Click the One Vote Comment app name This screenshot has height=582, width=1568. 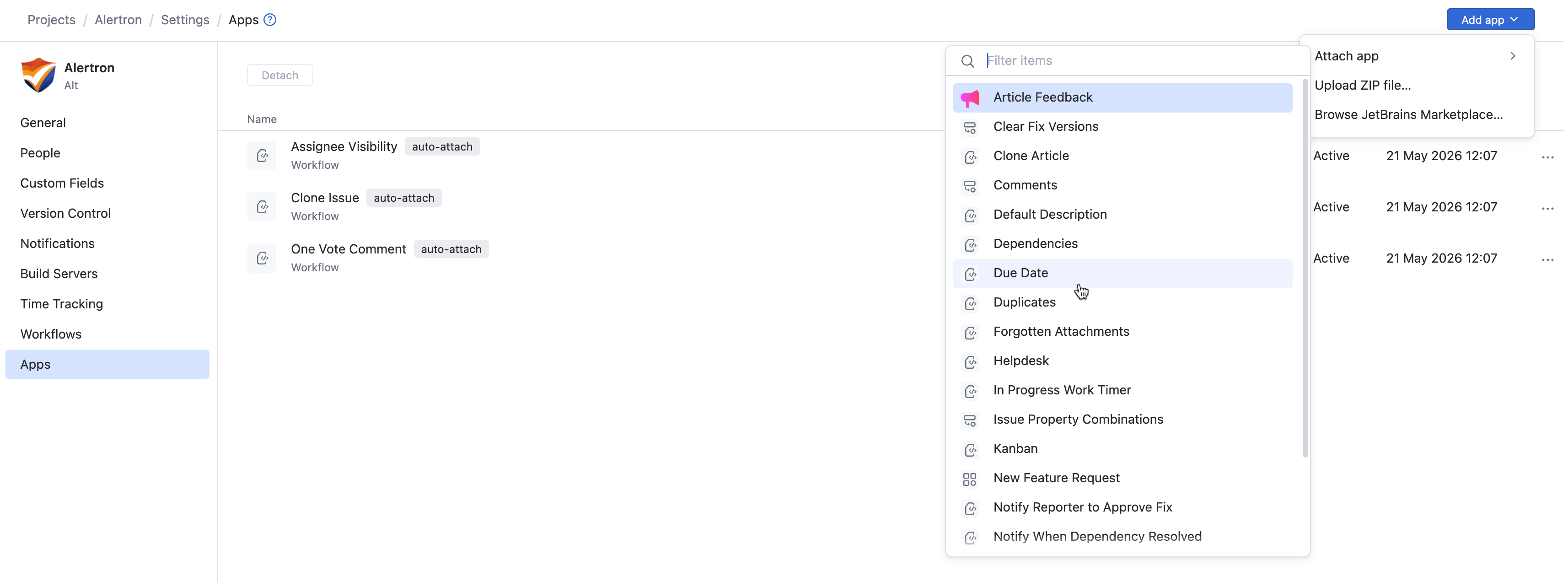tap(348, 249)
